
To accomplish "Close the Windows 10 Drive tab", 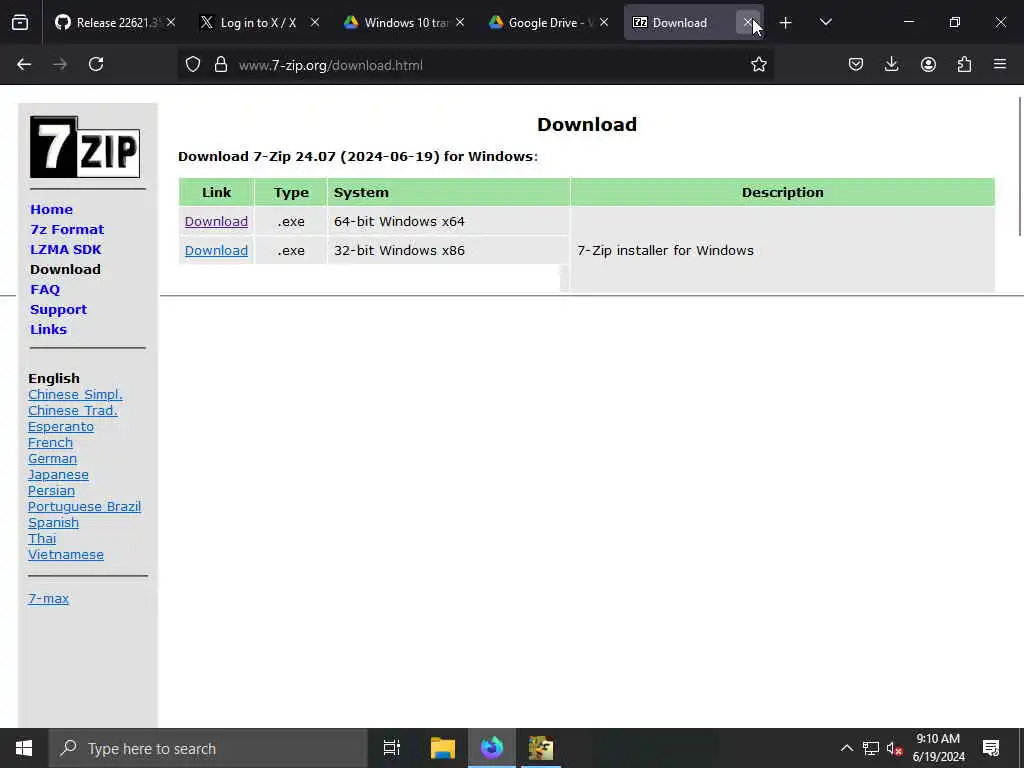I will [460, 22].
